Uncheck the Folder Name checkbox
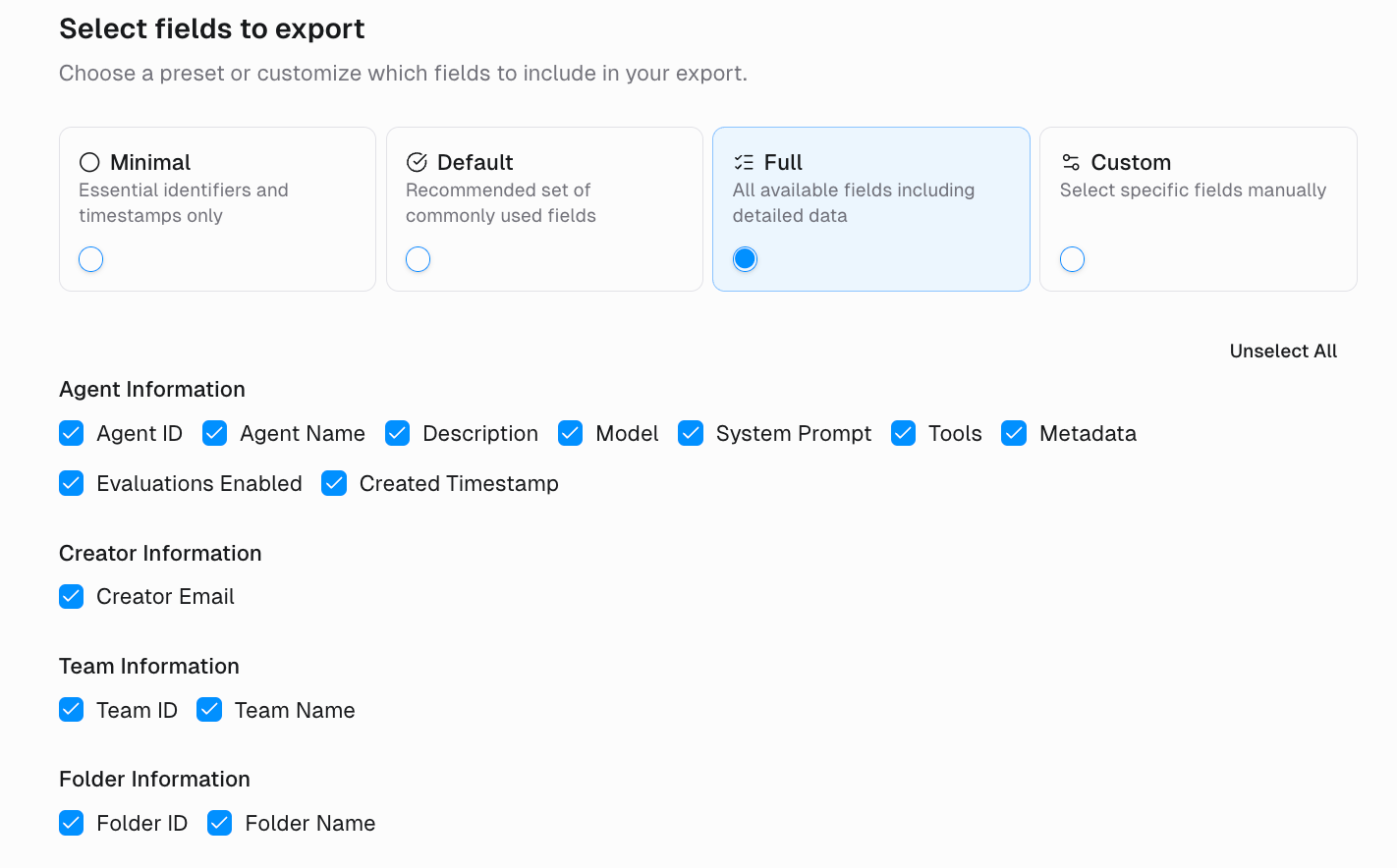This screenshot has width=1397, height=868. coord(220,823)
